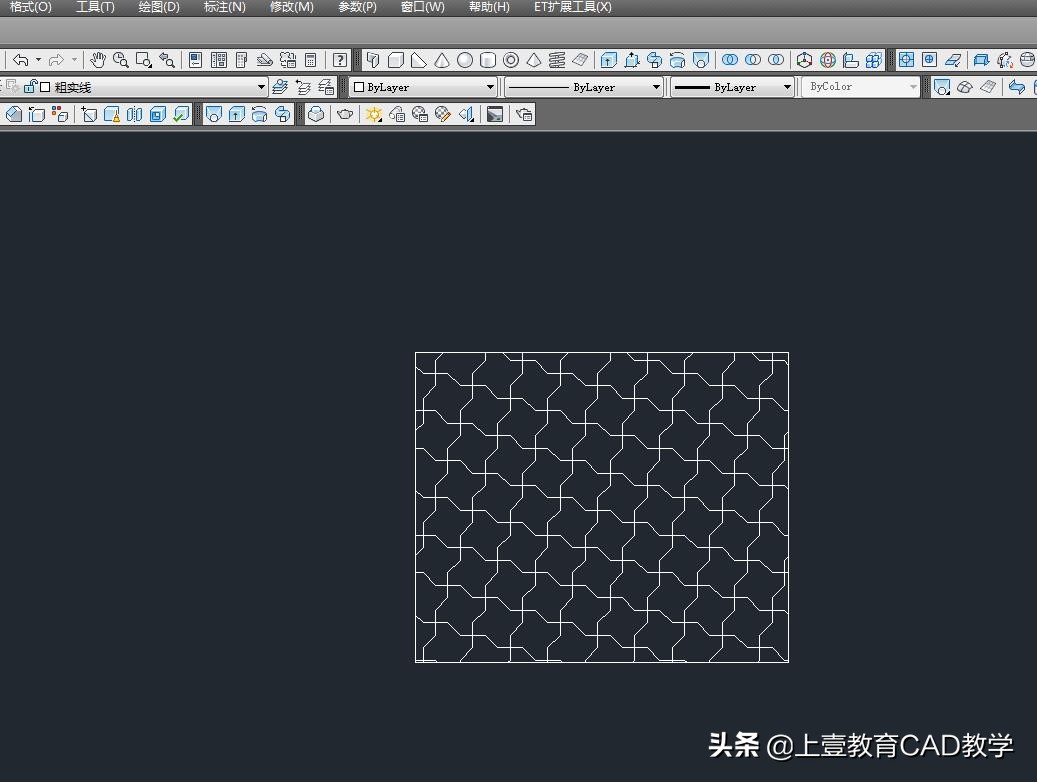Select the Box solid tool
Viewport: 1037px width, 782px height.
click(395, 60)
